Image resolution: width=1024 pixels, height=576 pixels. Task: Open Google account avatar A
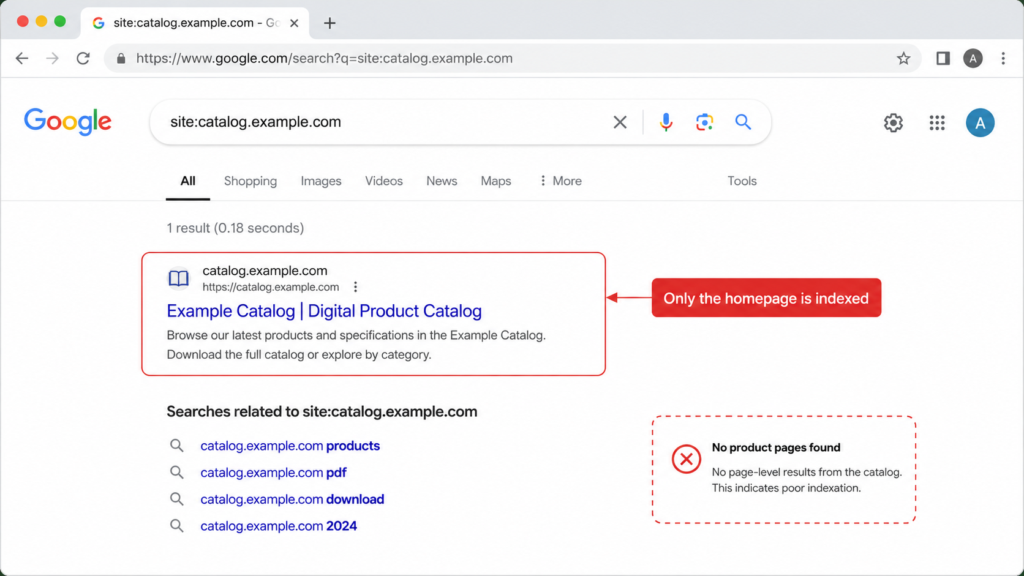pos(980,123)
